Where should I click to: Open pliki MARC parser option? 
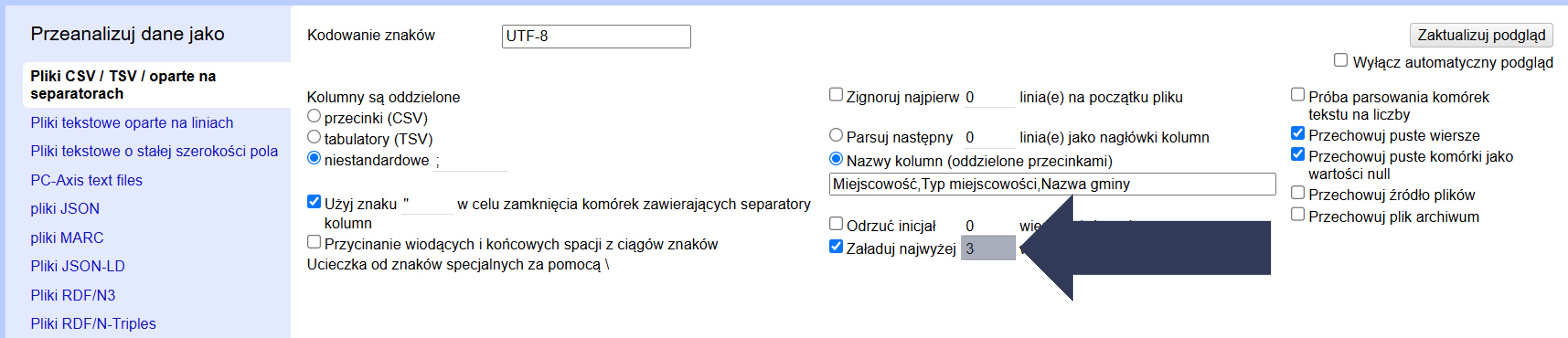pos(67,238)
